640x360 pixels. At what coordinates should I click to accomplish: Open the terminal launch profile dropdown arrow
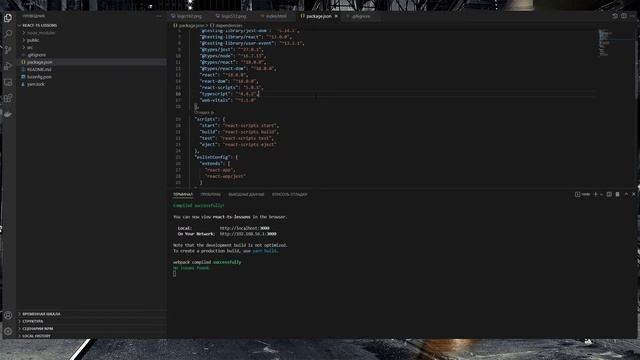[x=601, y=194]
